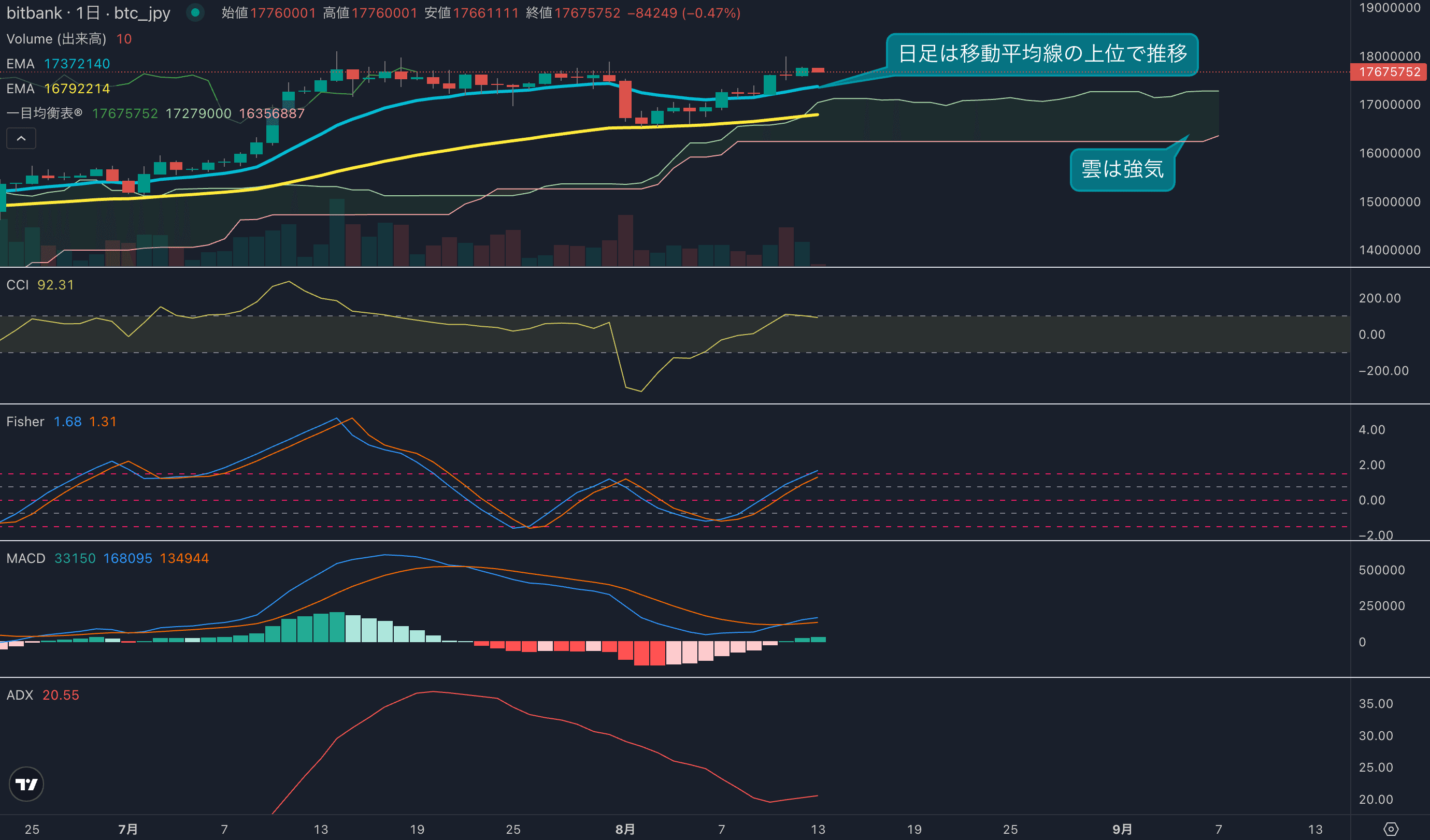The height and width of the screenshot is (840, 1430).
Task: Click the 18000000 price axis level
Action: coord(1389,56)
